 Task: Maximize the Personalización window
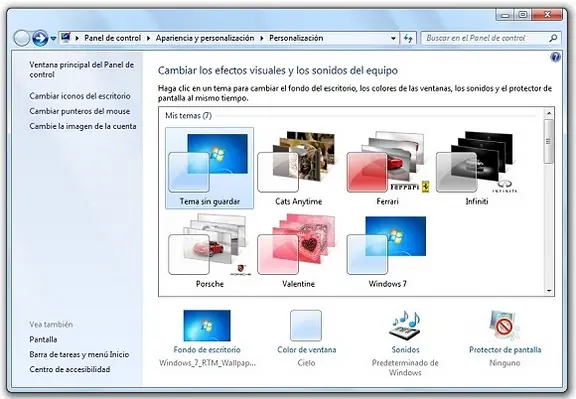tap(523, 15)
